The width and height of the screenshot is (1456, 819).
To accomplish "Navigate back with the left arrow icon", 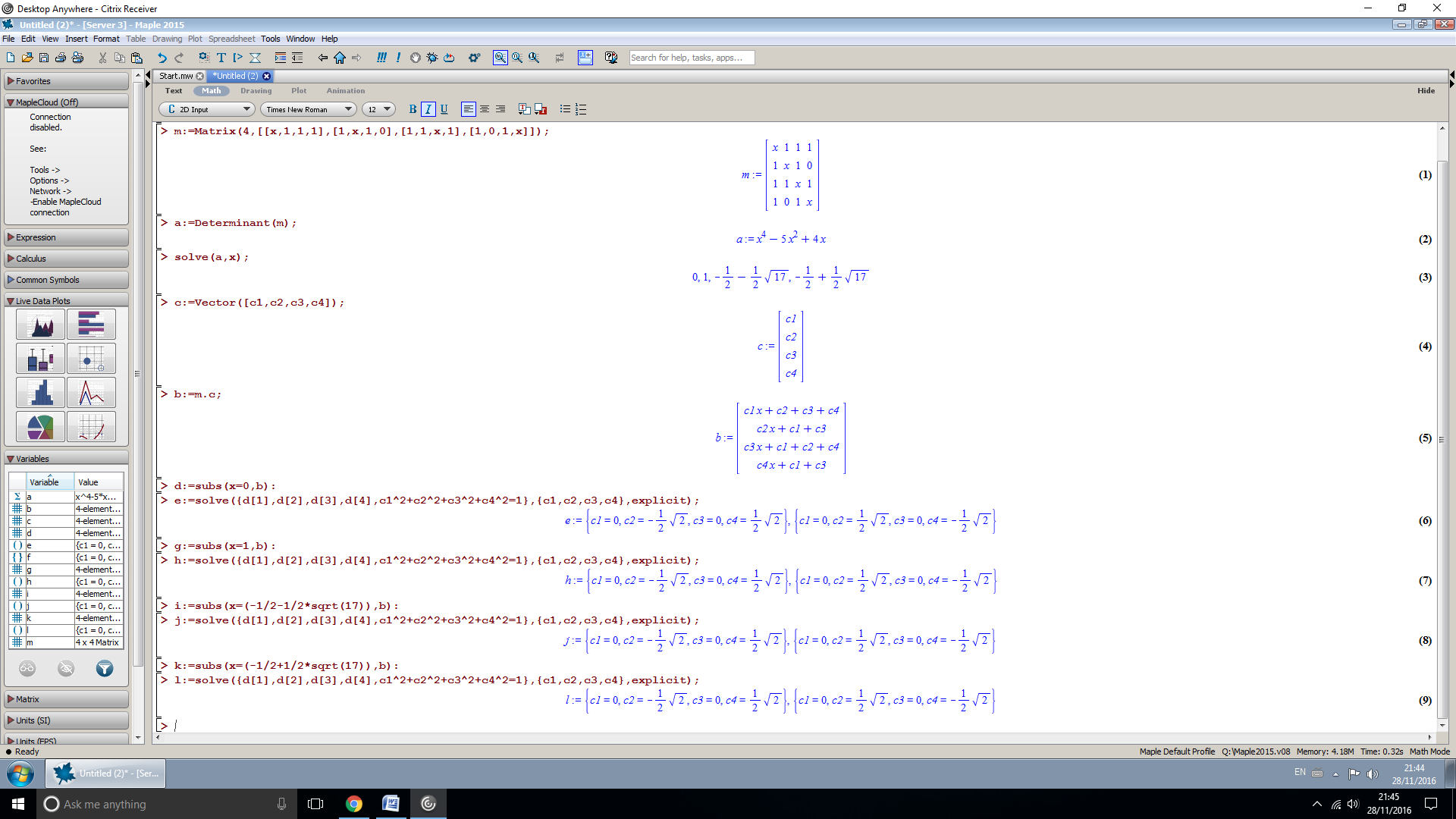I will [x=323, y=58].
